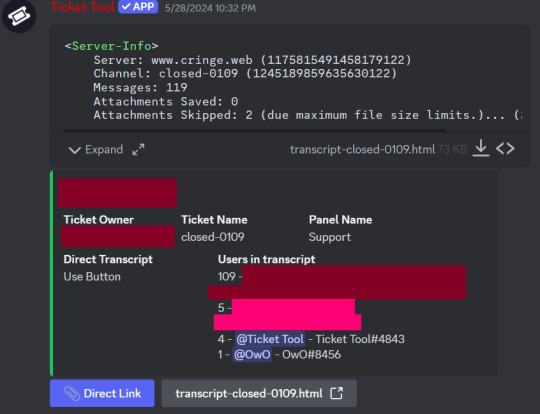Screen dimensions: 540x414
Task: Click the closed-0109 Ticket Name value
Action: click(x=213, y=237)
